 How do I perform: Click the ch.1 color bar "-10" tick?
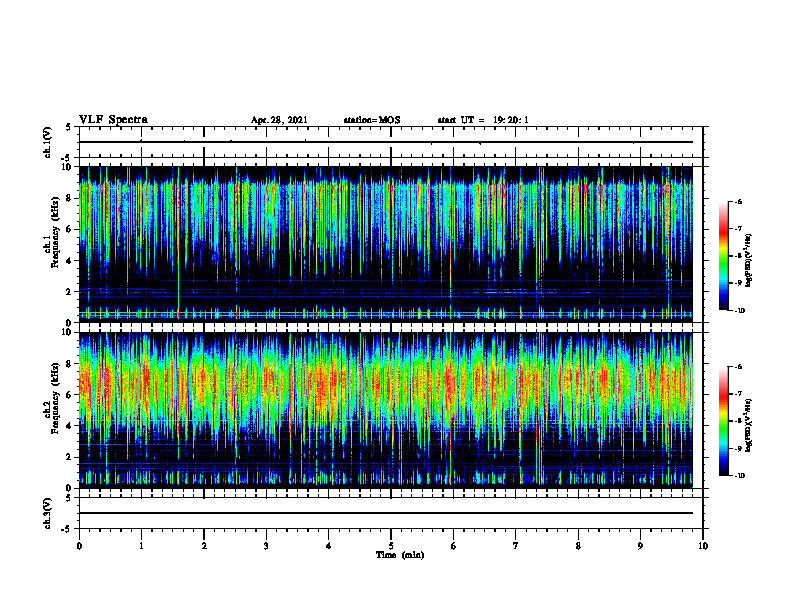(x=739, y=311)
